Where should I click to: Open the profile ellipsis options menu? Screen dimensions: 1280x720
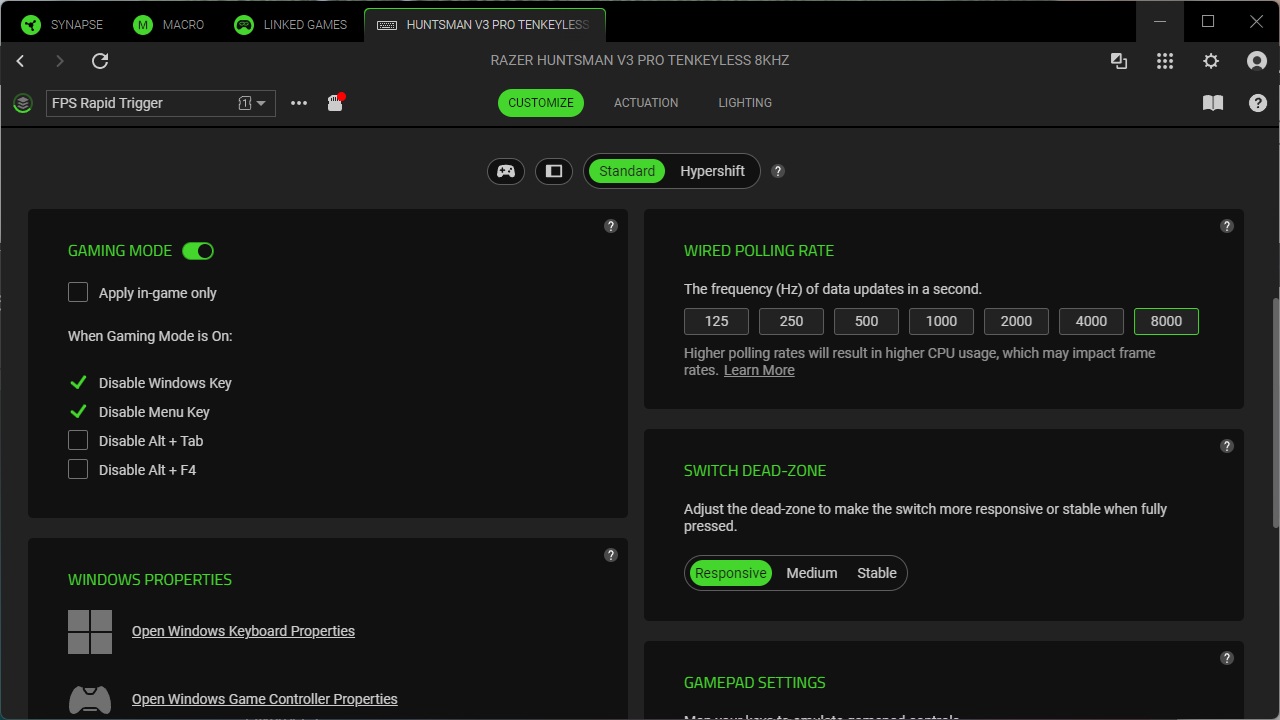click(298, 103)
